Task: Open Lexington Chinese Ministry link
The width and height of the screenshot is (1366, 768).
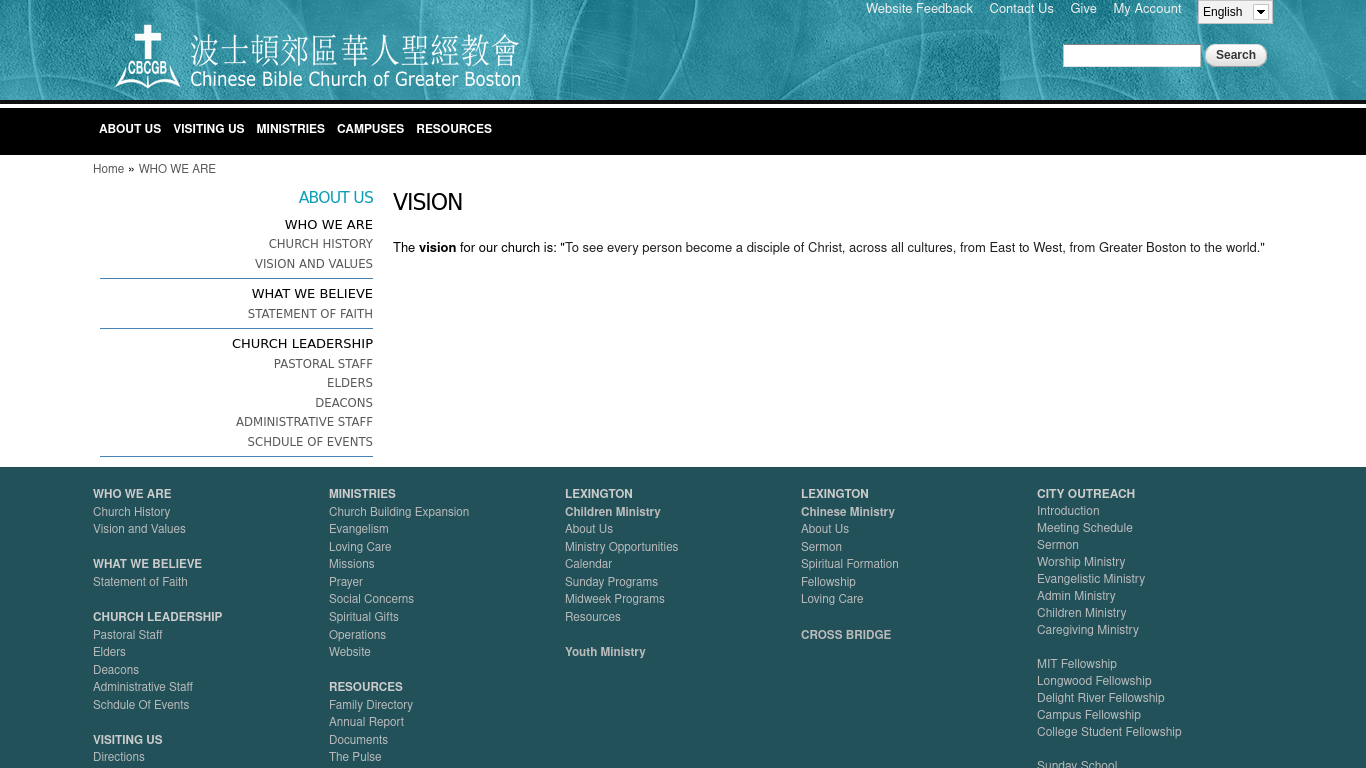Action: (x=848, y=512)
